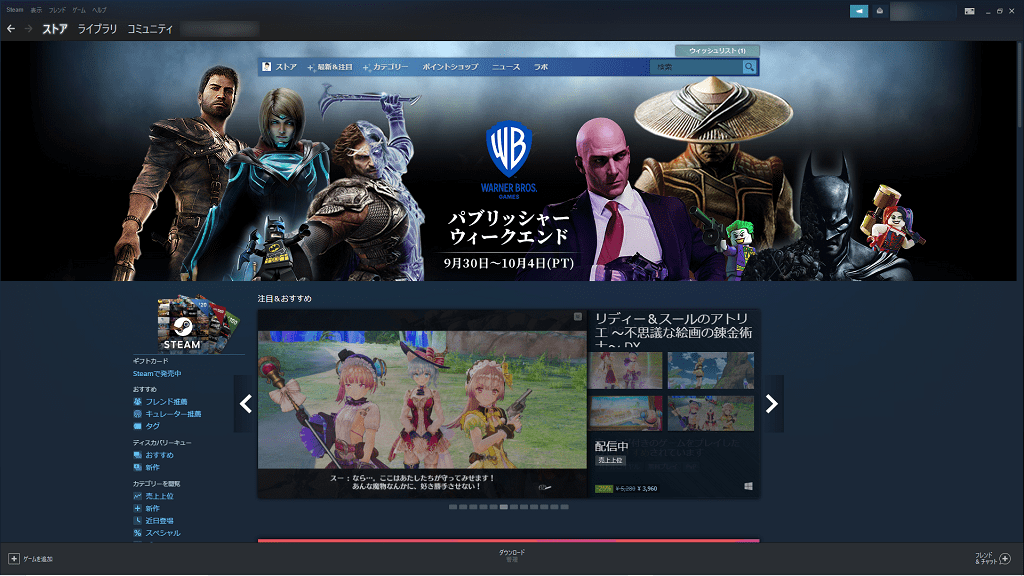
Task: Select the top-left featured screenshot thumbnail
Action: pyautogui.click(x=625, y=370)
